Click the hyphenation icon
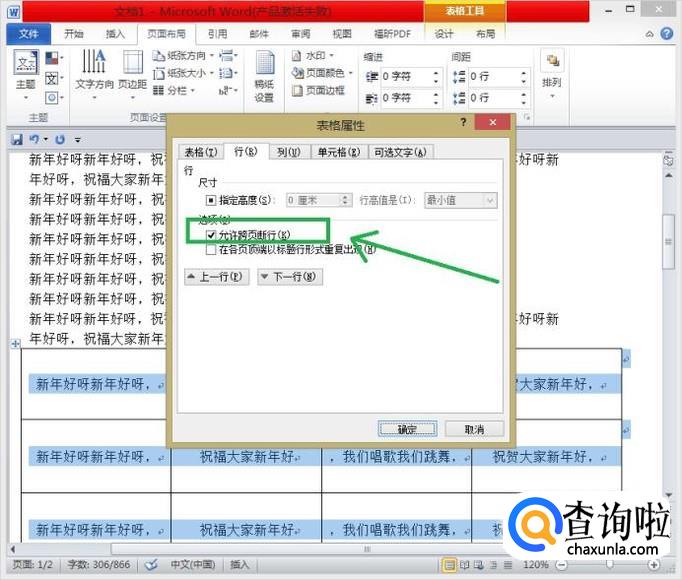The height and width of the screenshot is (580, 682). click(x=228, y=91)
